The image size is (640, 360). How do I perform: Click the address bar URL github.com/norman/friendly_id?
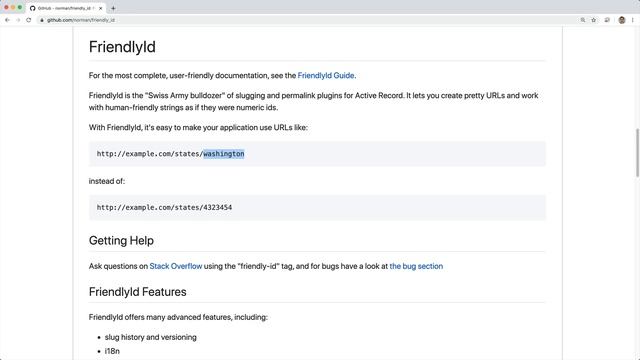point(81,20)
